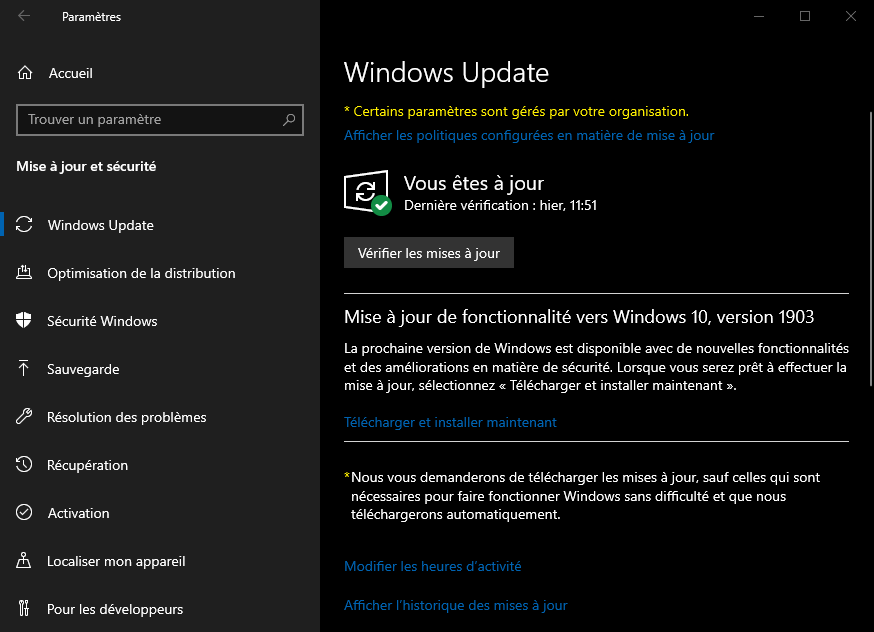Open Optimisation de la distribution section

tap(141, 273)
